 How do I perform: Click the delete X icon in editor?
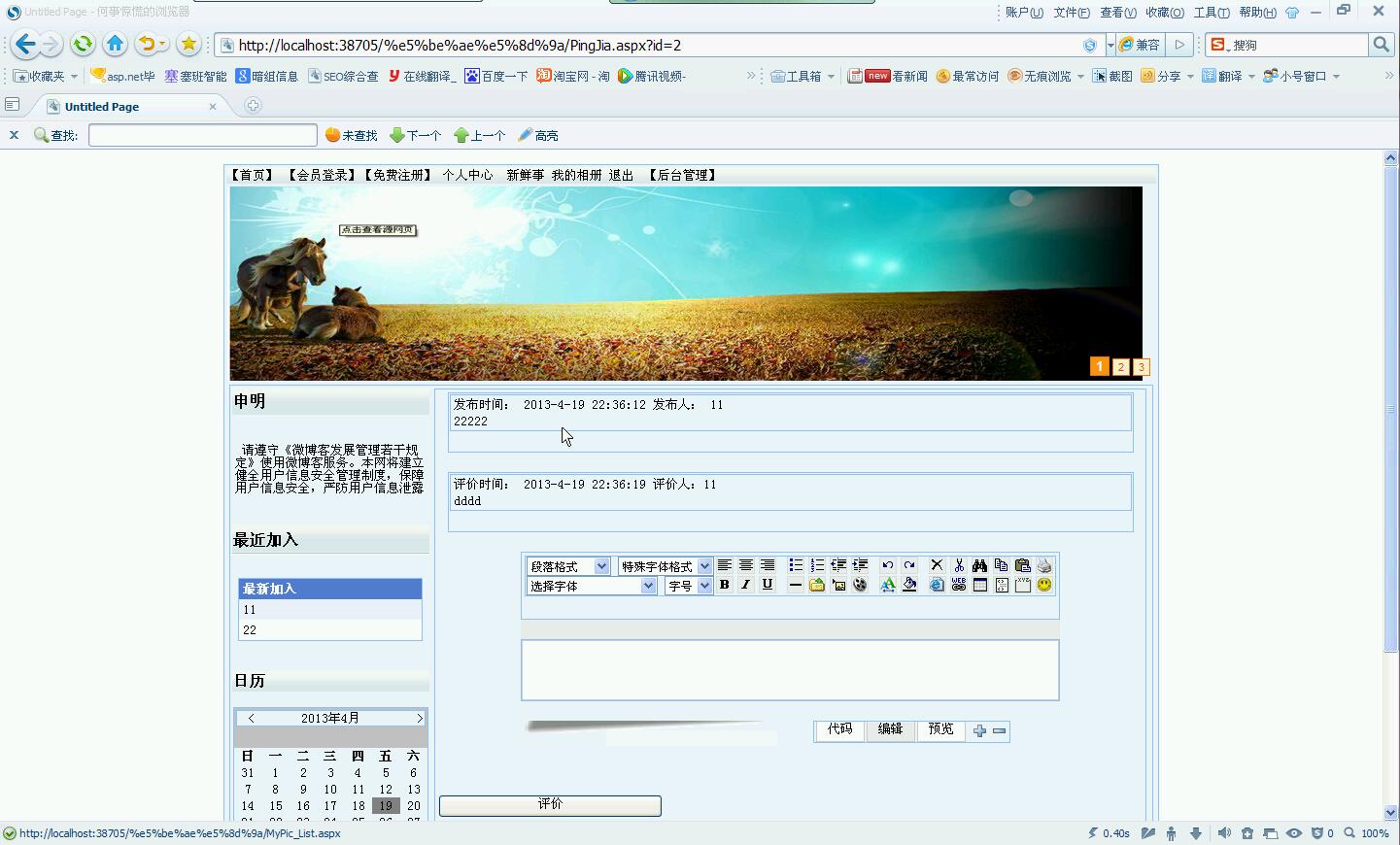[937, 565]
